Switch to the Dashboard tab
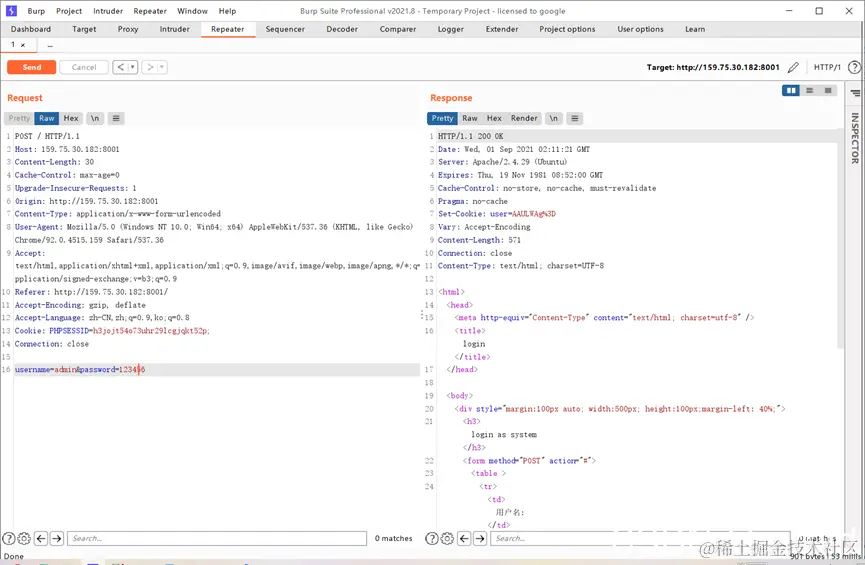Image resolution: width=865 pixels, height=565 pixels. [31, 29]
